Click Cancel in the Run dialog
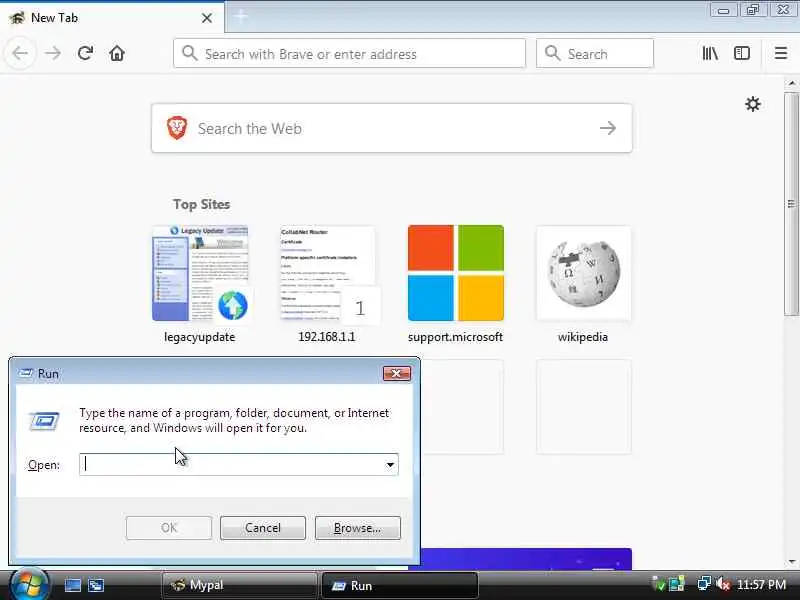800x600 pixels. 263,528
